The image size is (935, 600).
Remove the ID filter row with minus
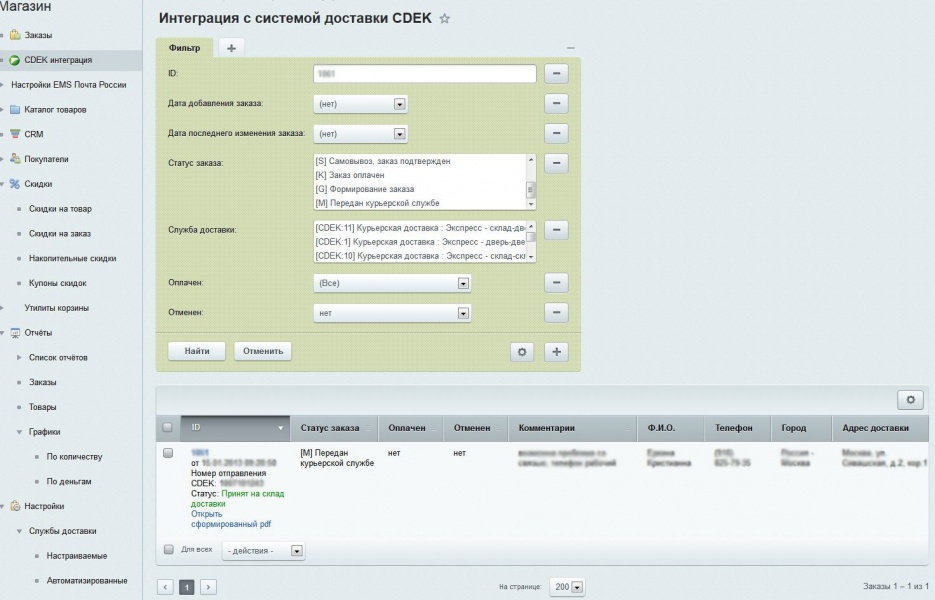pos(556,73)
